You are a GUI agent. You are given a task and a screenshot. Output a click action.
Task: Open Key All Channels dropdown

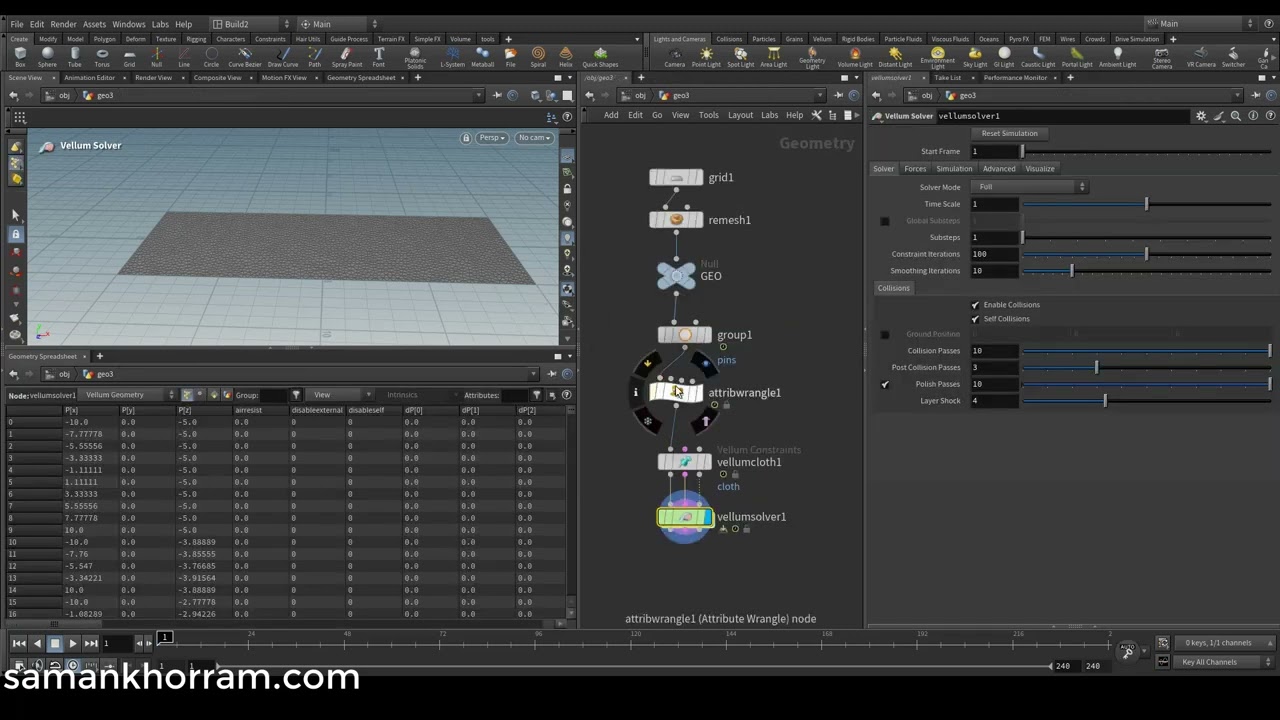pyautogui.click(x=1223, y=662)
